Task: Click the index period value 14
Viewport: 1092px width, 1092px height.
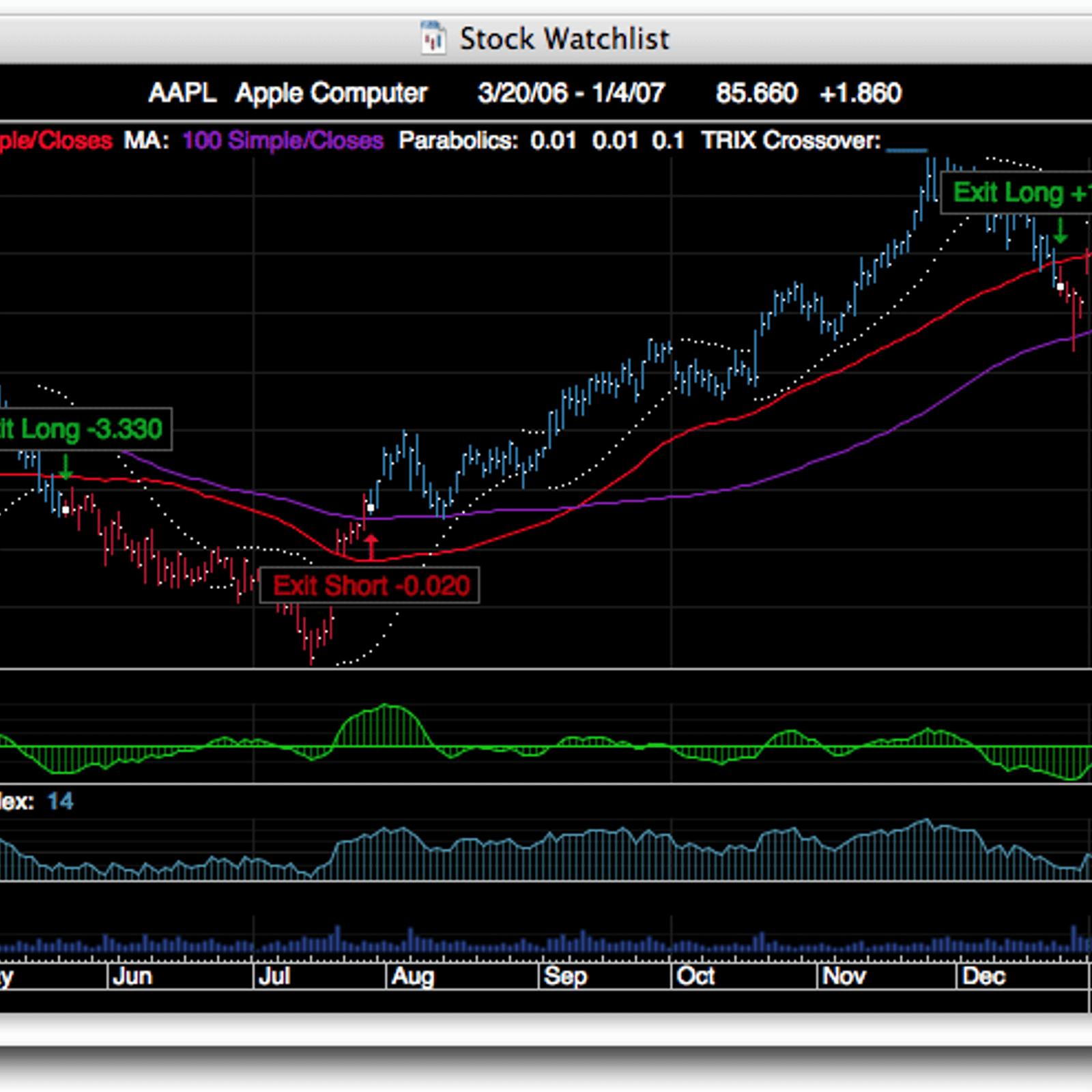Action: point(60,801)
